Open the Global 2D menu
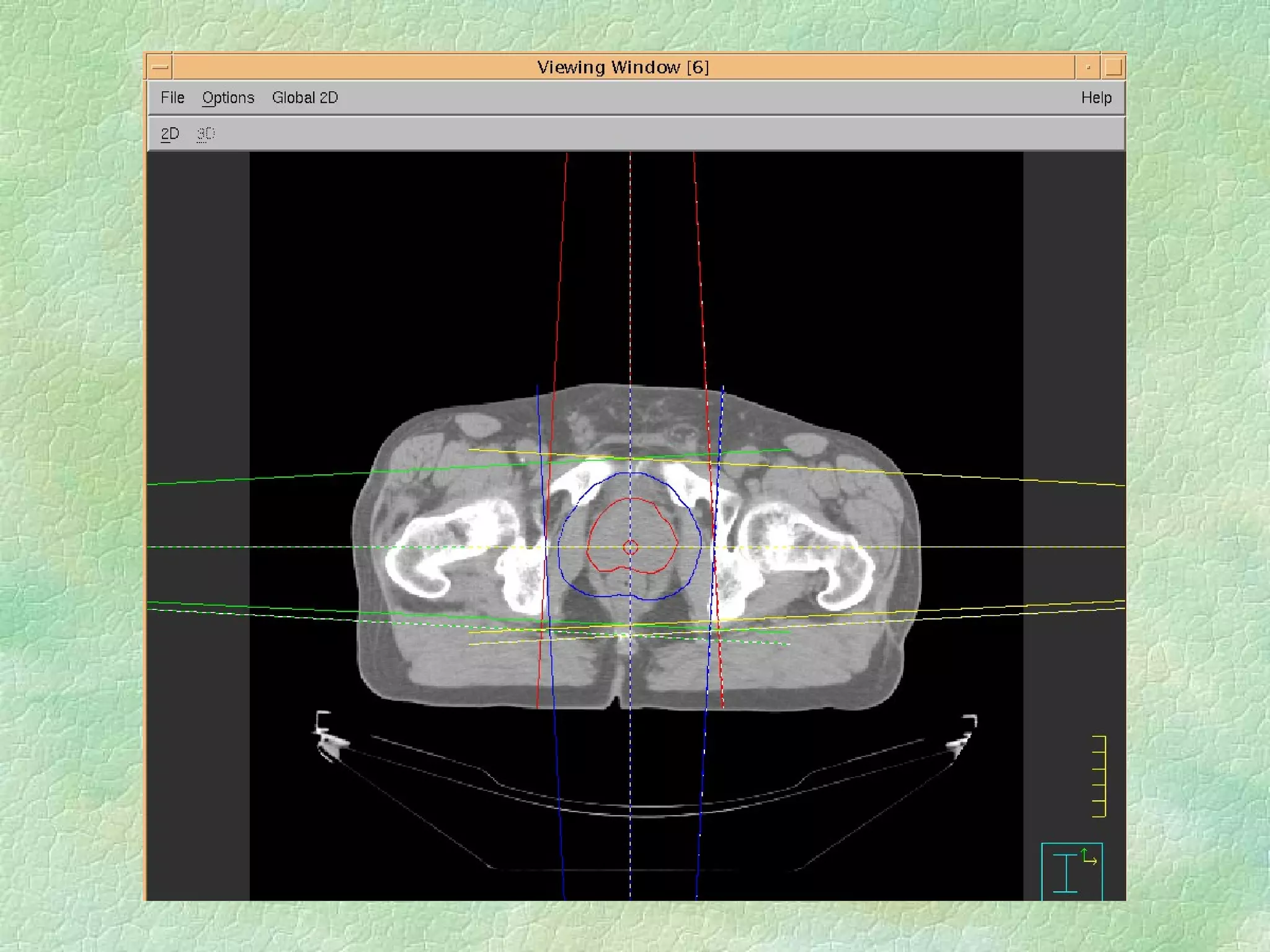Screen dimensions: 1270x952 [x=304, y=98]
